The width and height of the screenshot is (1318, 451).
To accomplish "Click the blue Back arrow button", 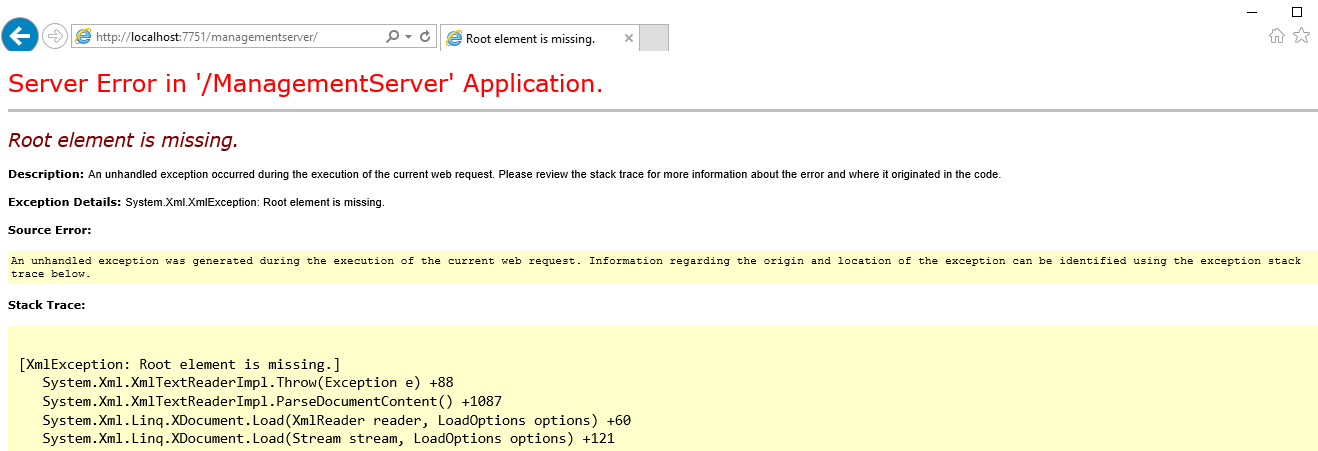I will pos(20,37).
